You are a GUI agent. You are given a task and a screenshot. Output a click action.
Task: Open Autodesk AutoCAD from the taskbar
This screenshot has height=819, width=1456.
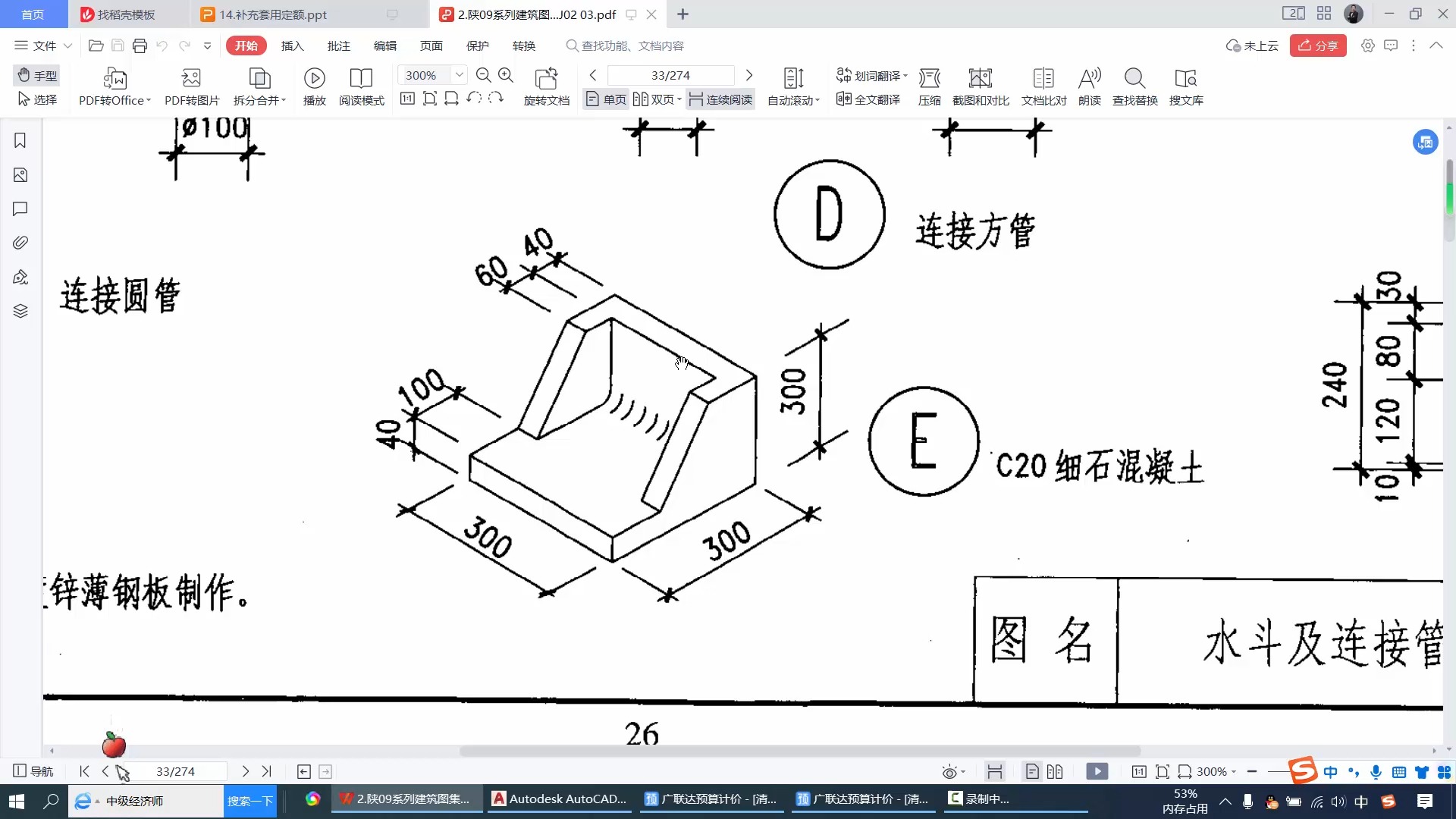[x=560, y=799]
